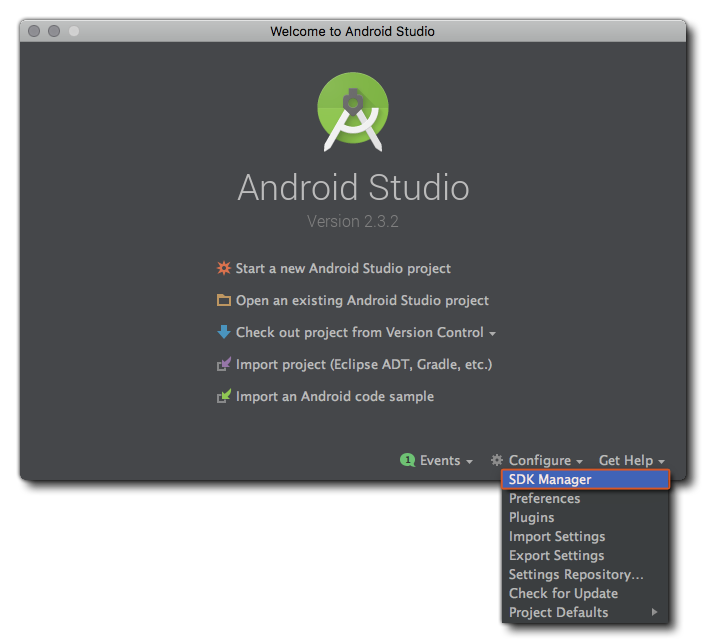This screenshot has width=706, height=643.
Task: Click the Configure gear icon
Action: [497, 460]
